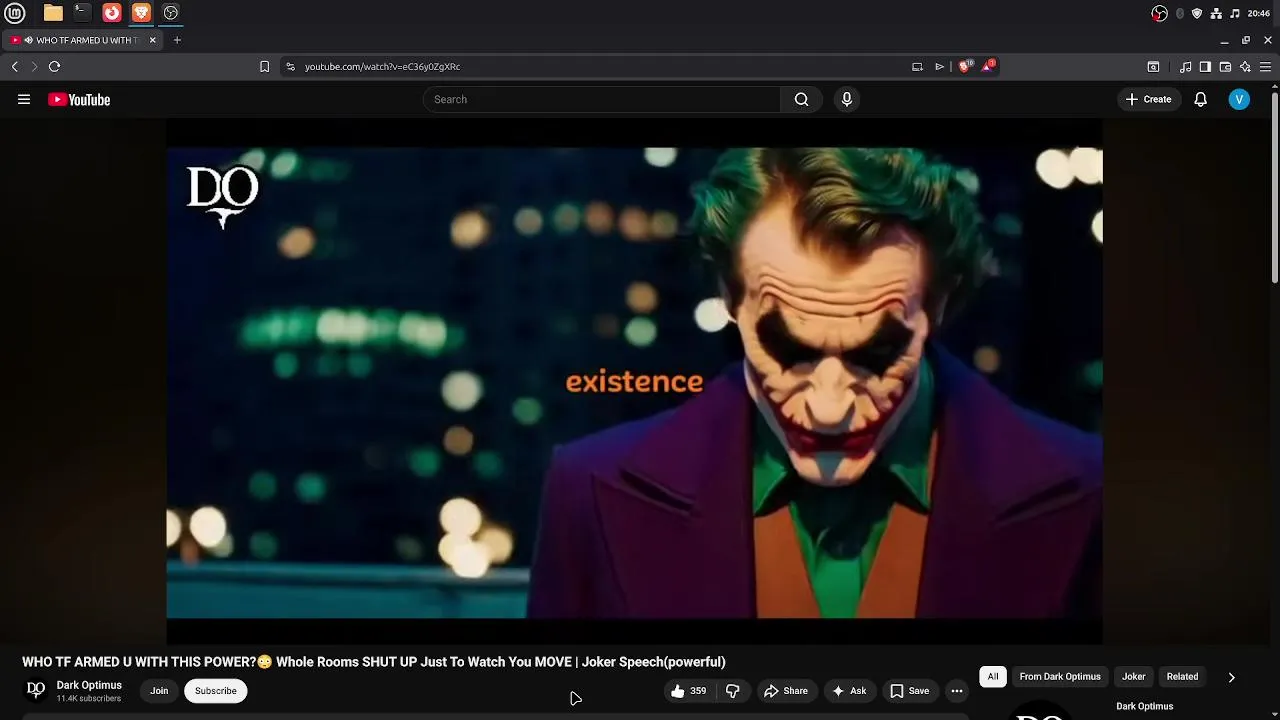Image resolution: width=1280 pixels, height=720 pixels.
Task: Click the OBS recording tray icon
Action: click(1159, 13)
